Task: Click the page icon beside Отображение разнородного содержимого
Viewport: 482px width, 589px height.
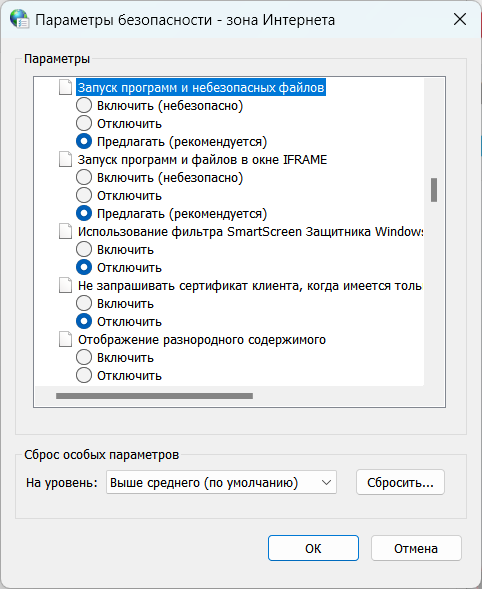Action: (x=65, y=340)
